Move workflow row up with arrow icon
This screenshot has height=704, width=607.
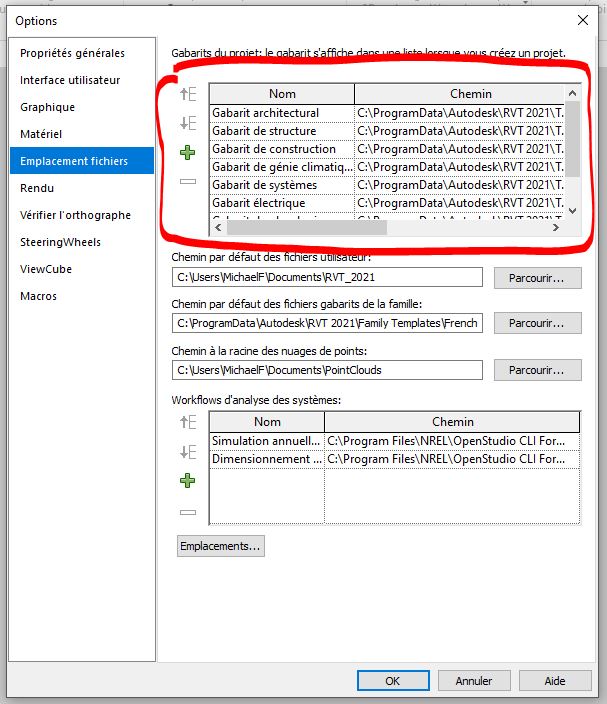pyautogui.click(x=188, y=423)
